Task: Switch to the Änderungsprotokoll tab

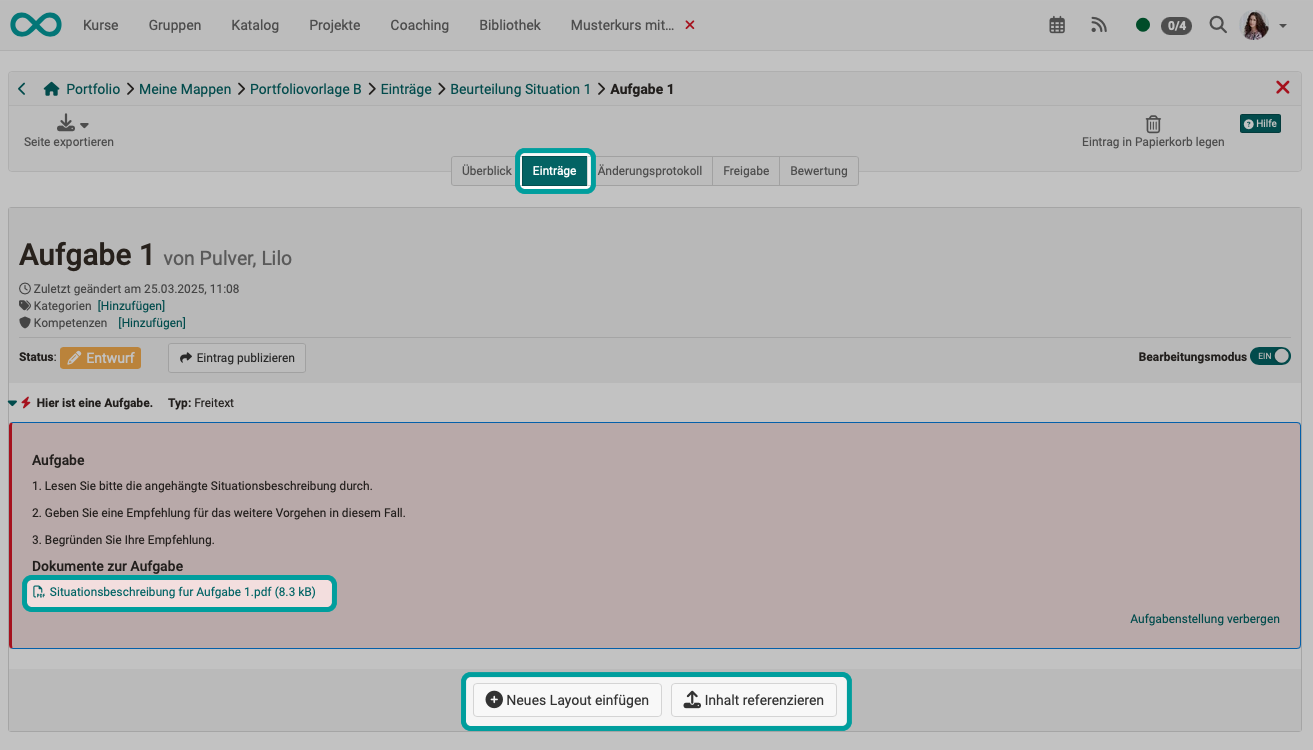Action: coord(651,170)
